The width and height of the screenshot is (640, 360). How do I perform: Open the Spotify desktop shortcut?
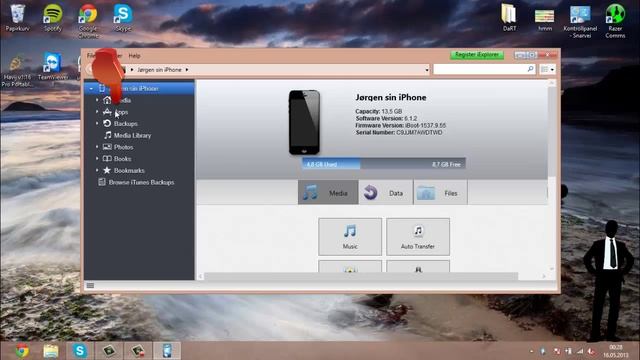pyautogui.click(x=53, y=18)
